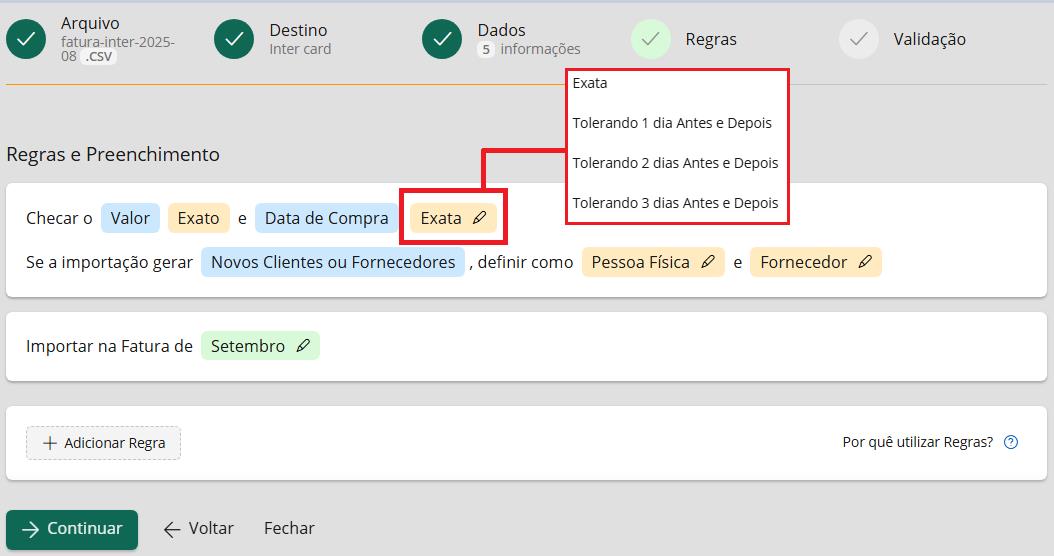Click the pencil icon beside Pessoa Física
Image resolution: width=1054 pixels, height=556 pixels.
(x=708, y=262)
